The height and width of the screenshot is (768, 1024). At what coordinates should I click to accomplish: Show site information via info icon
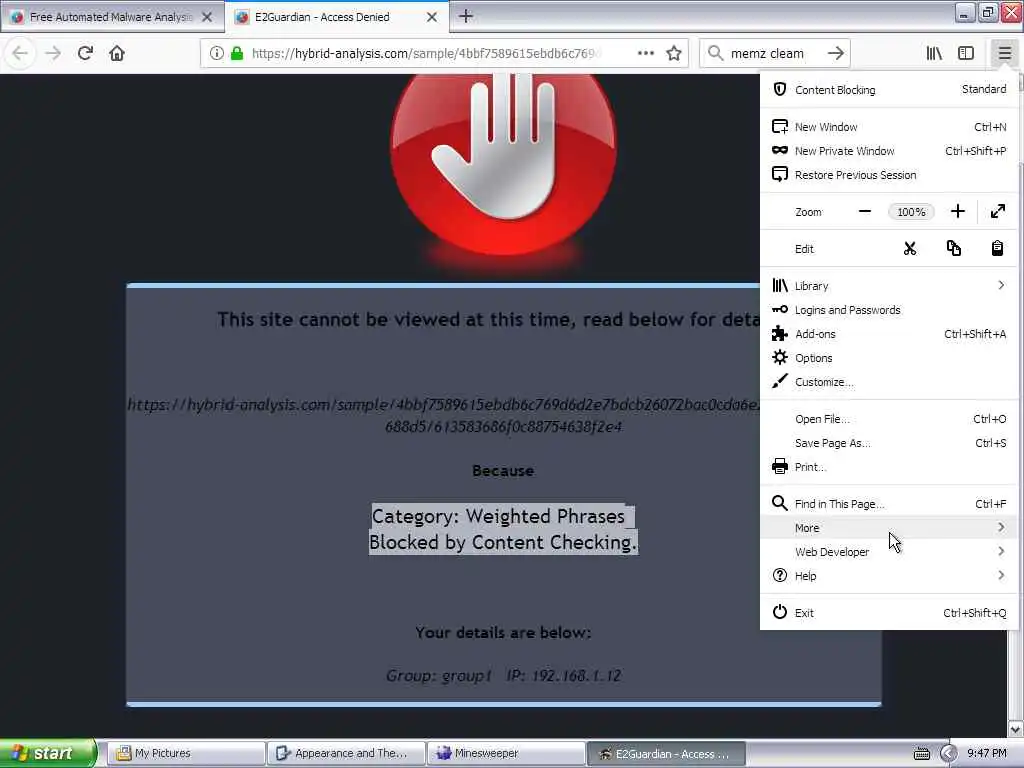click(217, 53)
